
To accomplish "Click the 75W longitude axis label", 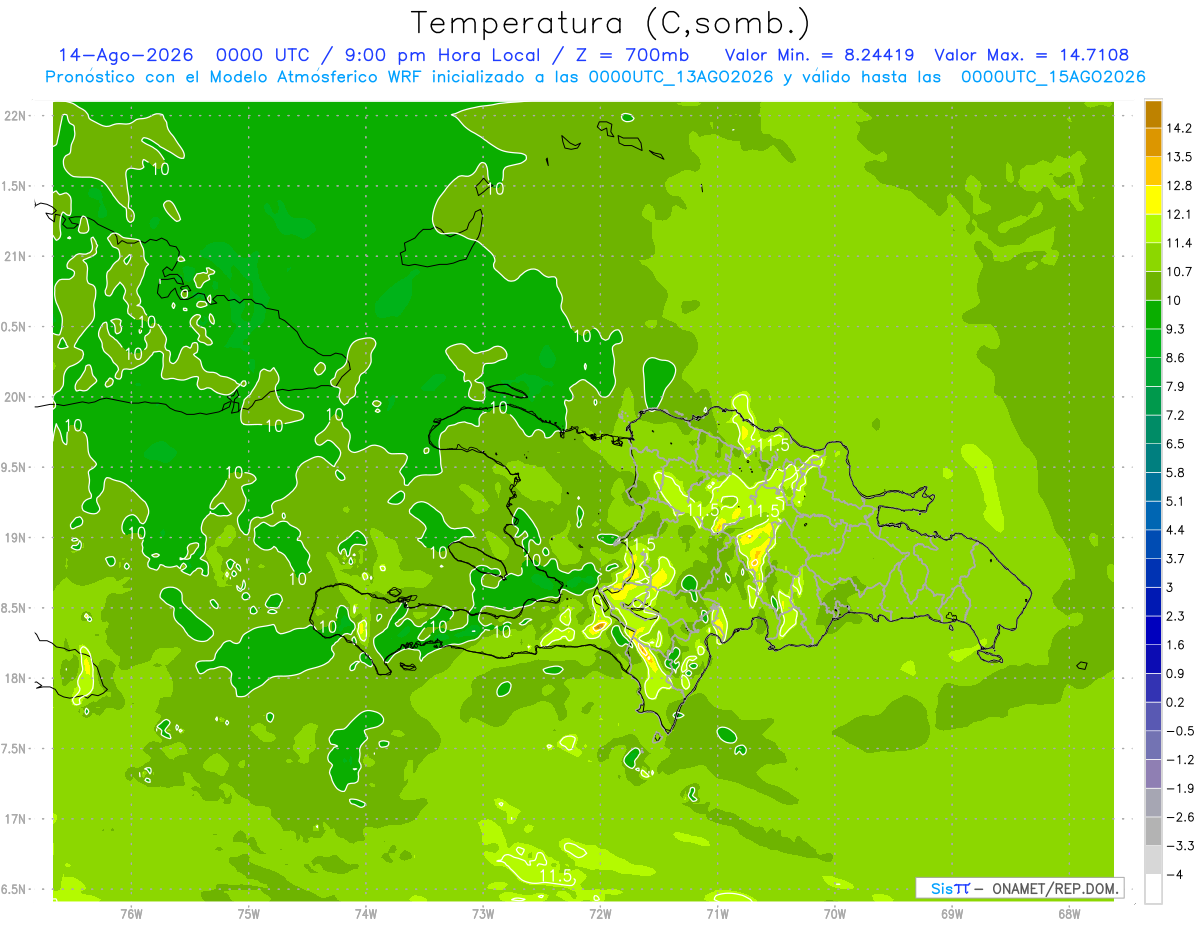I will (x=249, y=914).
